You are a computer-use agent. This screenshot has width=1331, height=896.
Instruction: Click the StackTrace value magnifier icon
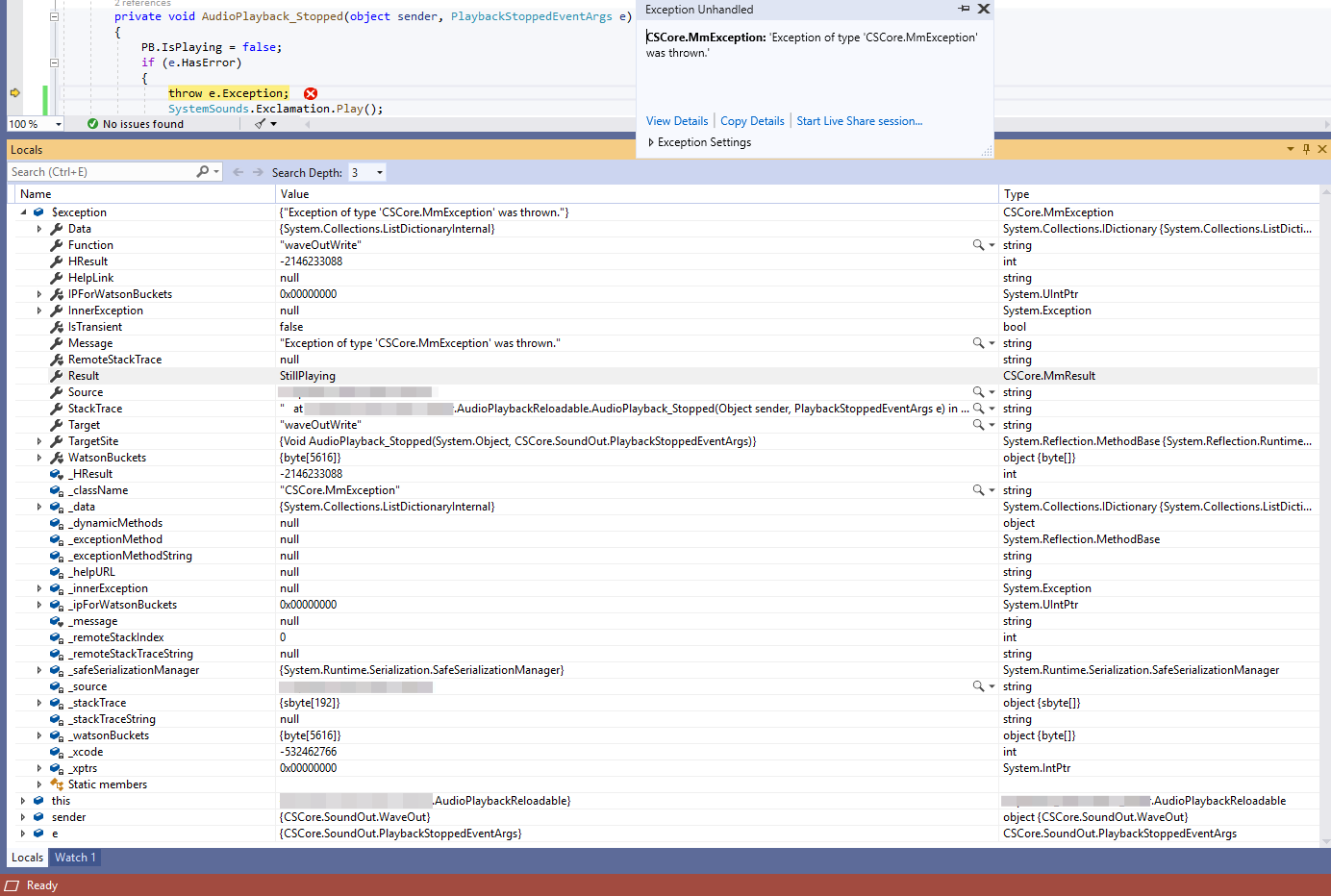pos(976,408)
